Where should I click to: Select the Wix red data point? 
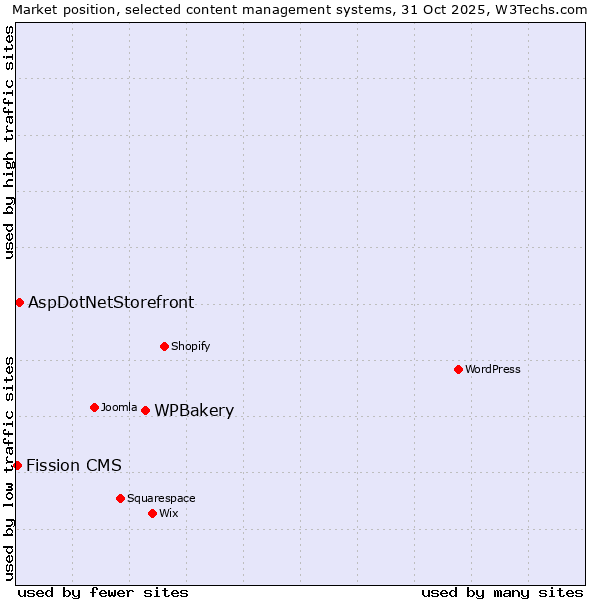pos(152,513)
